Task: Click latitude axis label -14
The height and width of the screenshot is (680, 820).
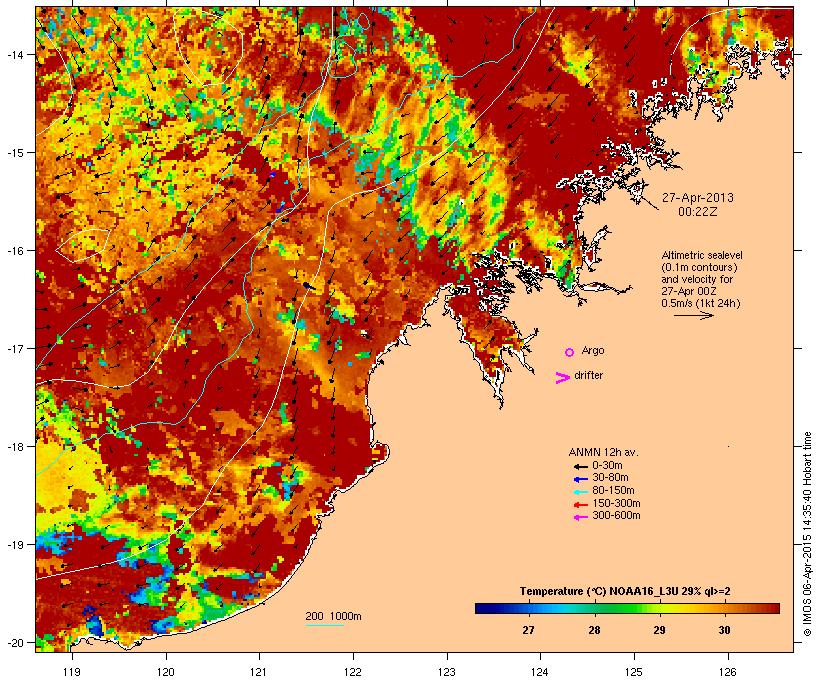Action: tap(15, 55)
